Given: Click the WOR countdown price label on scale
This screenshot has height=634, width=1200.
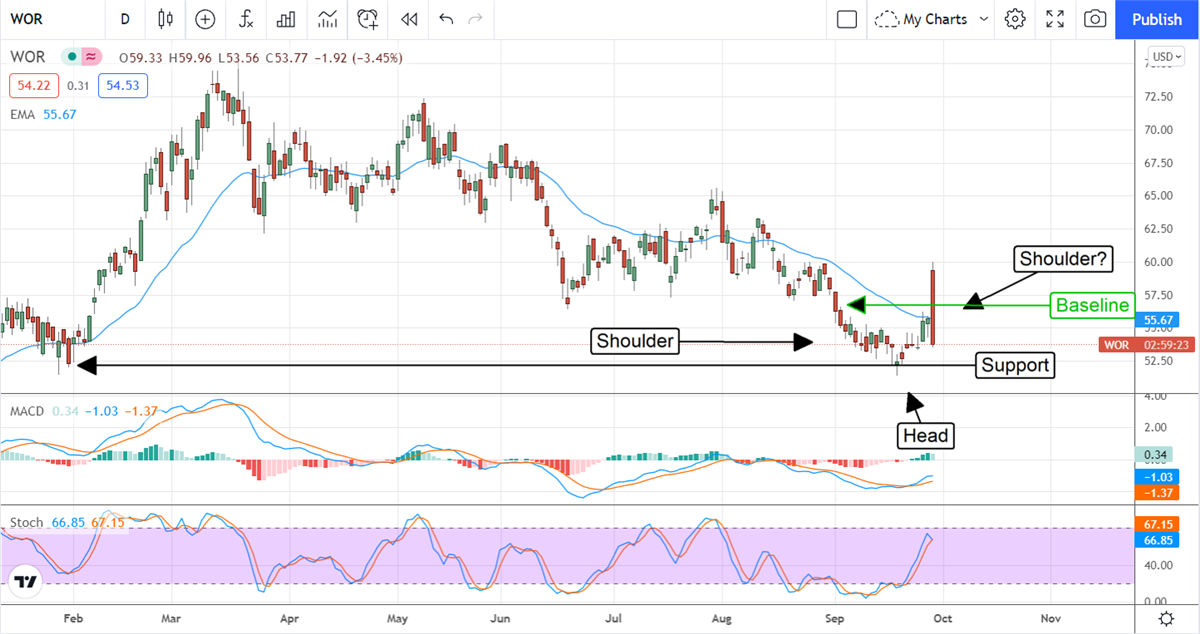Looking at the screenshot, I should [x=1148, y=345].
